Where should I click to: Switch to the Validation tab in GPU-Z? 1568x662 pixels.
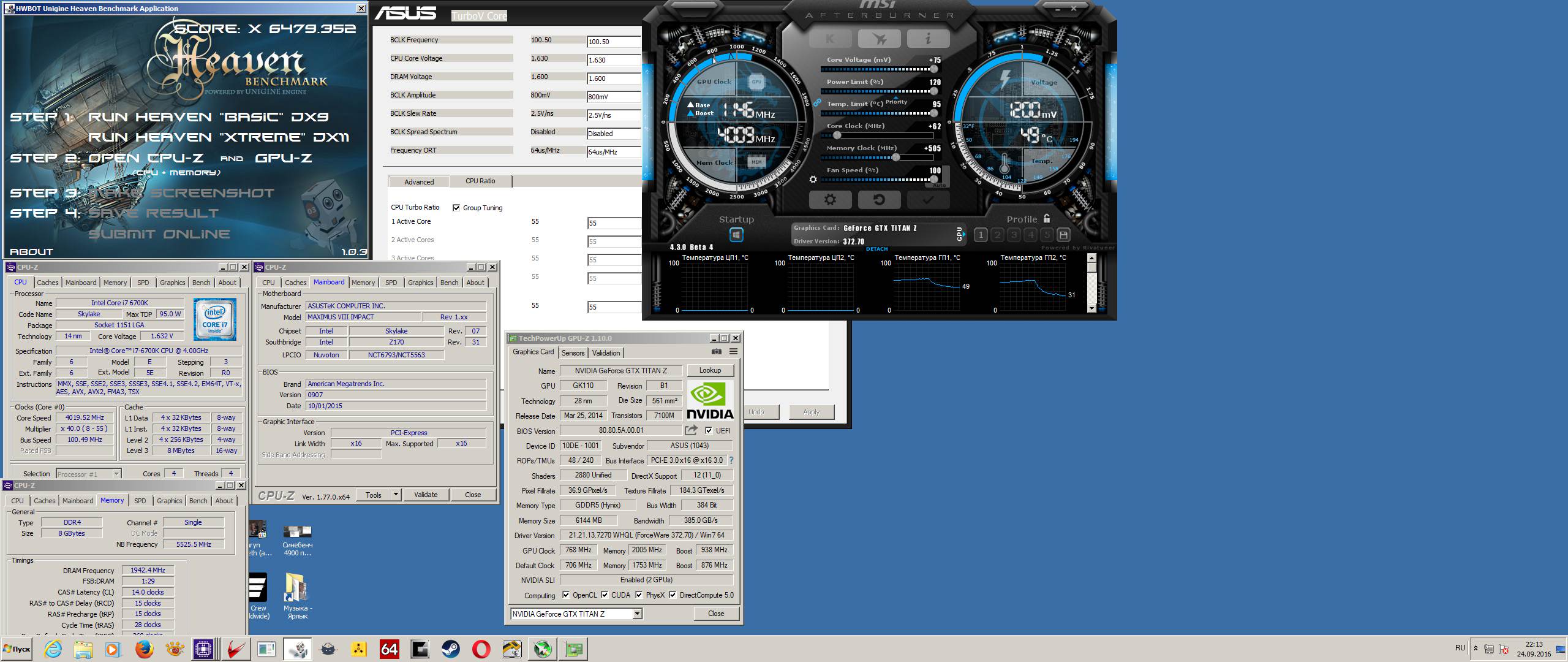606,352
